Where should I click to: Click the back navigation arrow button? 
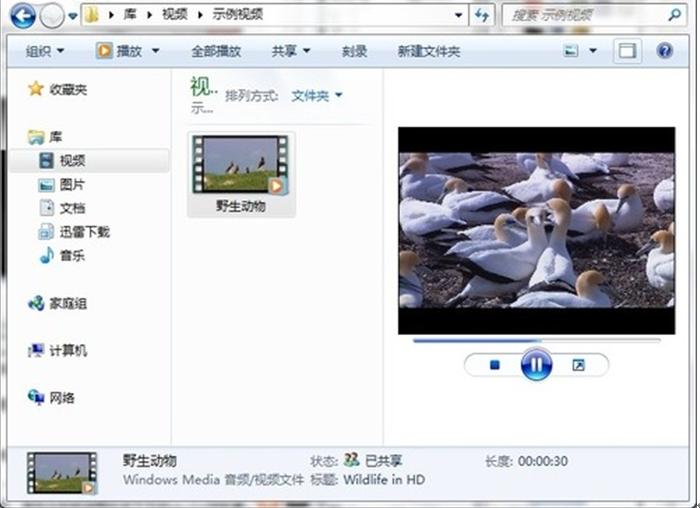(x=22, y=16)
